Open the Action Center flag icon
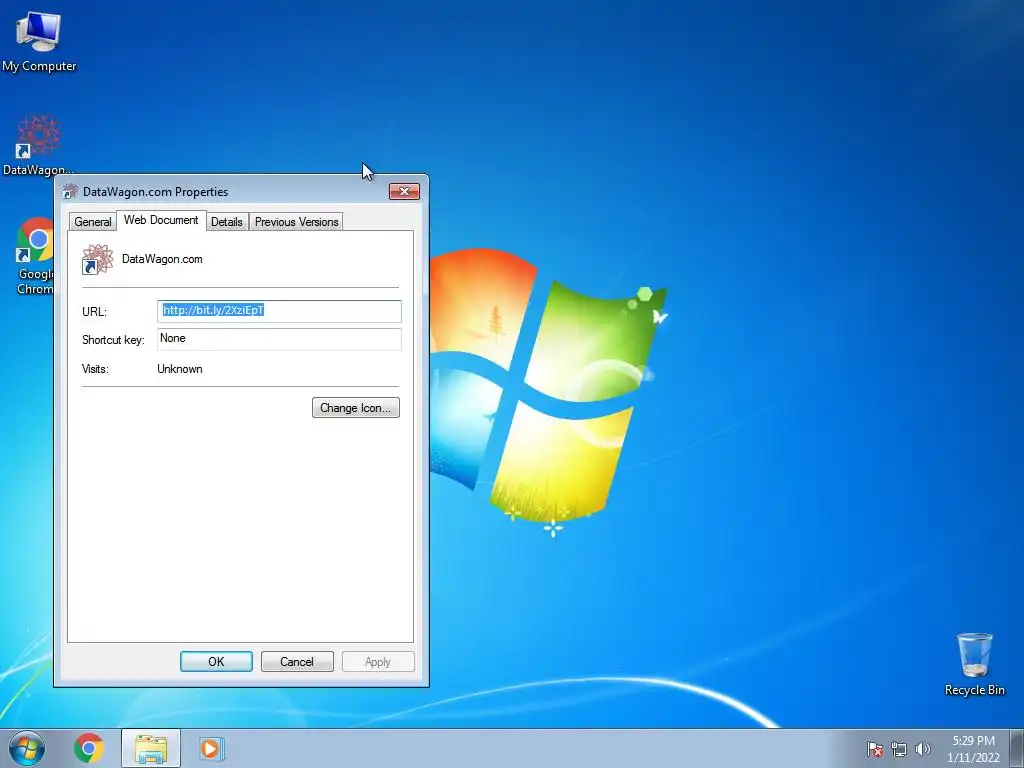Screen dimensions: 1024x768 tap(875, 749)
